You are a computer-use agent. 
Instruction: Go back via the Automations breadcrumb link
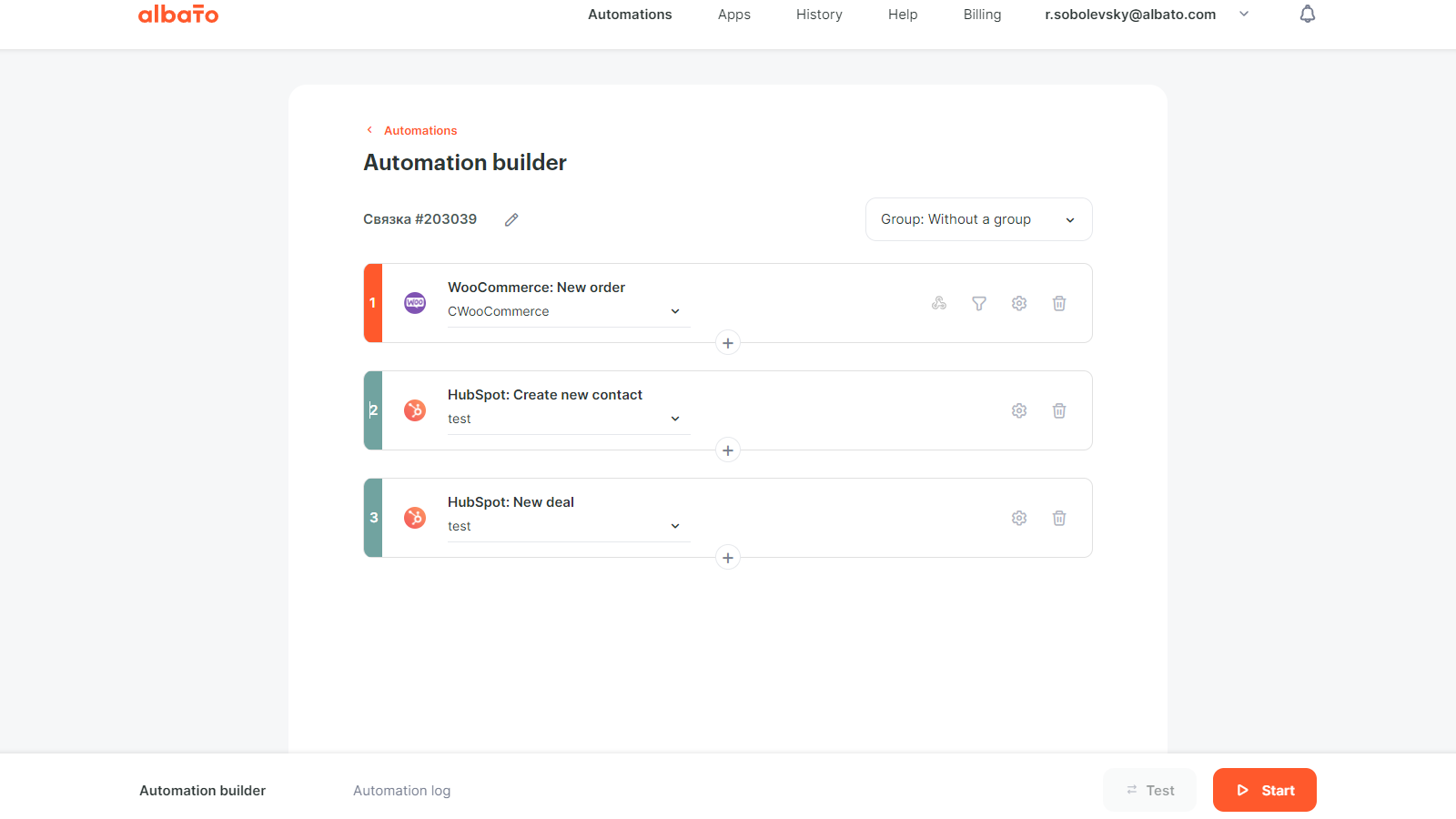[419, 130]
